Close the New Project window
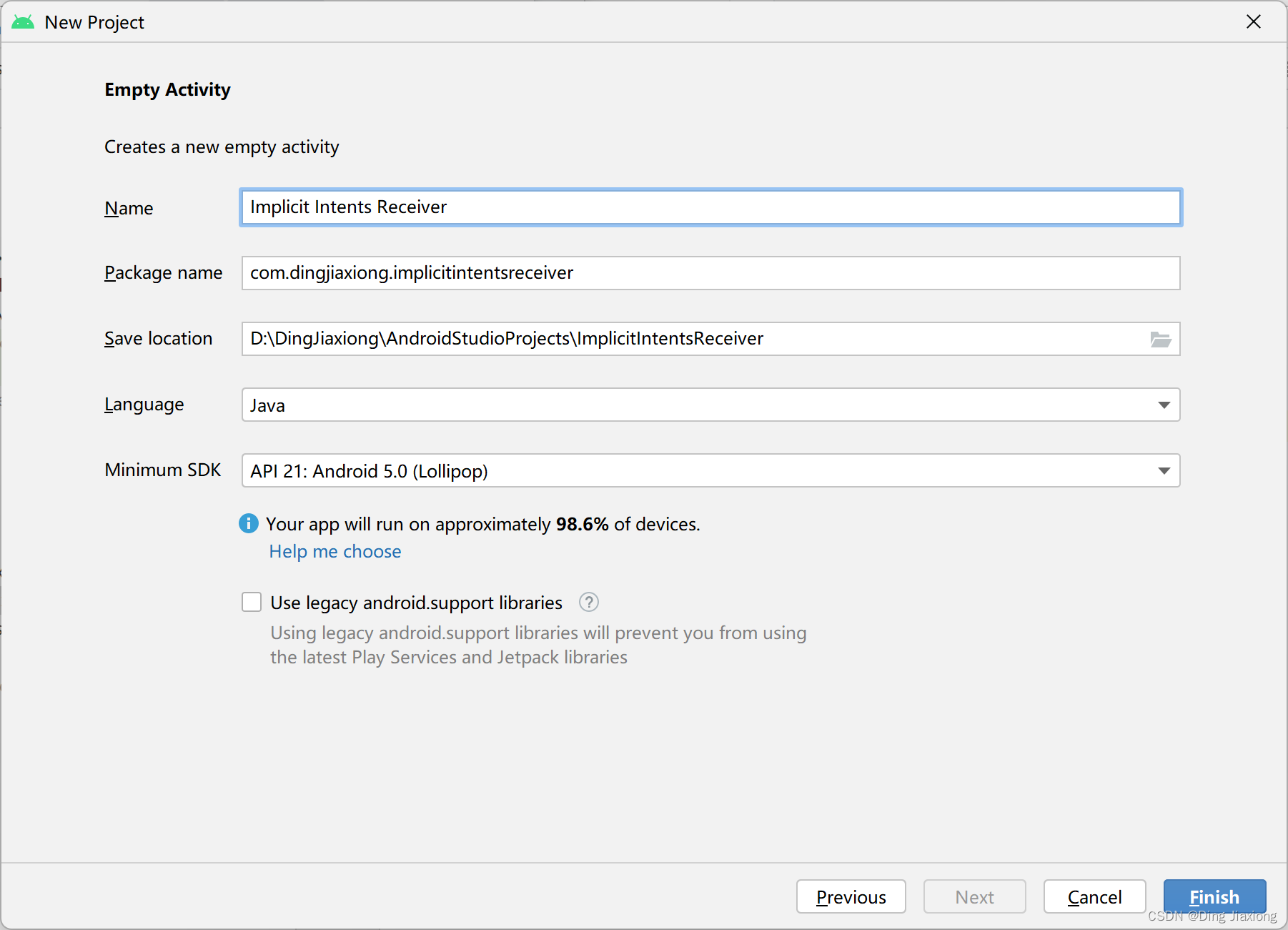 pyautogui.click(x=1254, y=21)
